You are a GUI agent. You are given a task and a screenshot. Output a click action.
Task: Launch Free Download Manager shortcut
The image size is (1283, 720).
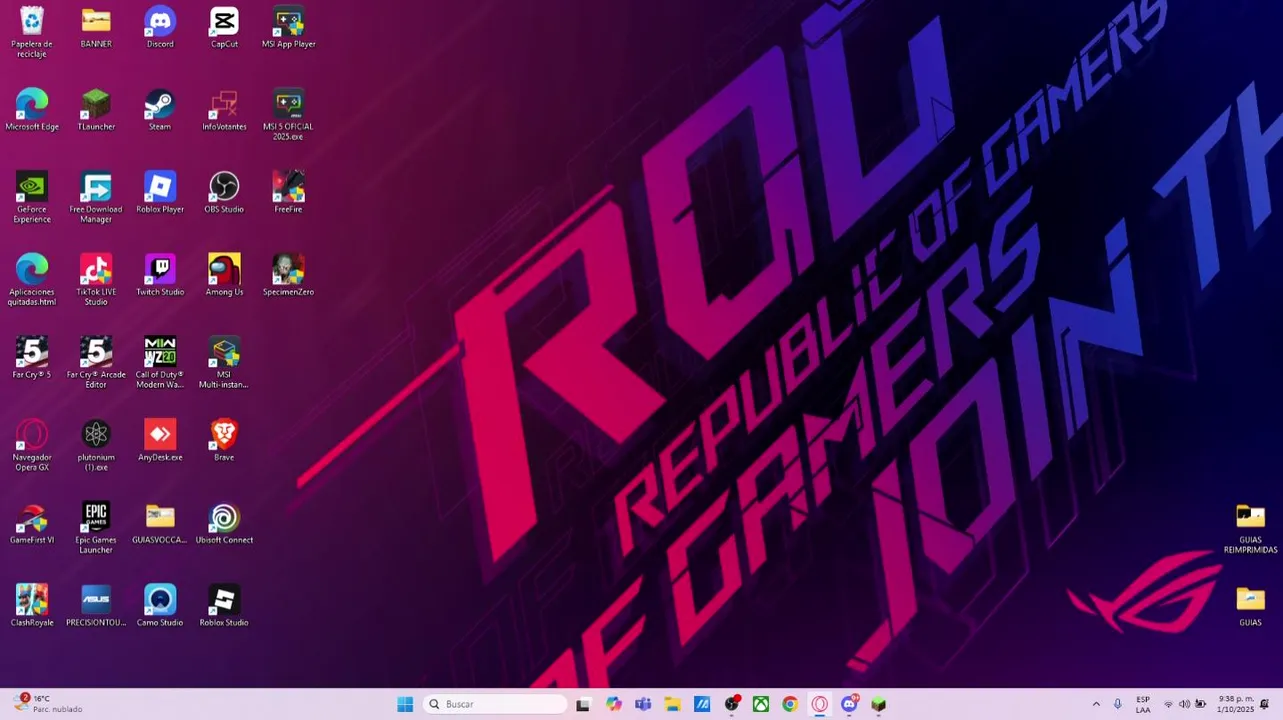click(x=96, y=197)
